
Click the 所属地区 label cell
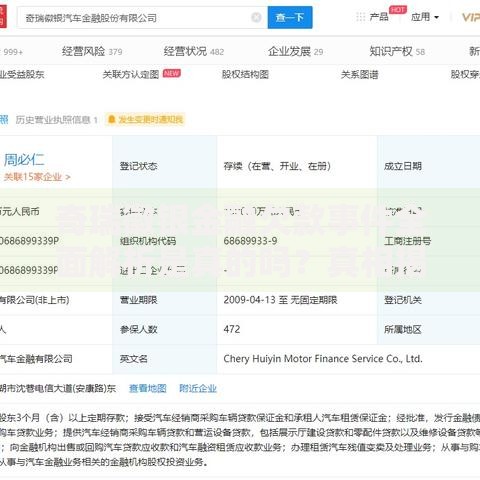(429, 329)
